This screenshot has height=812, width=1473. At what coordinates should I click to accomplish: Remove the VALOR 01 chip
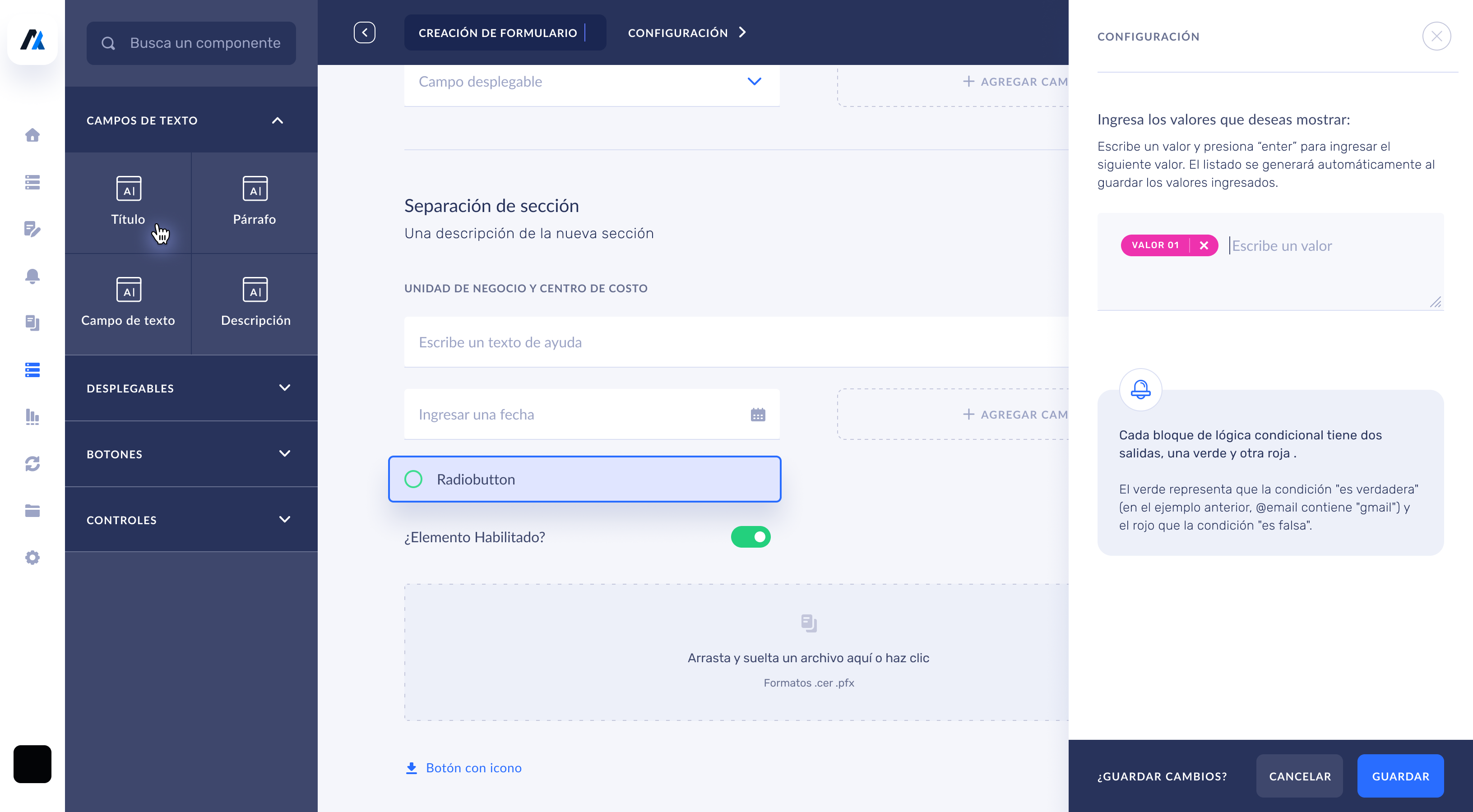point(1204,245)
